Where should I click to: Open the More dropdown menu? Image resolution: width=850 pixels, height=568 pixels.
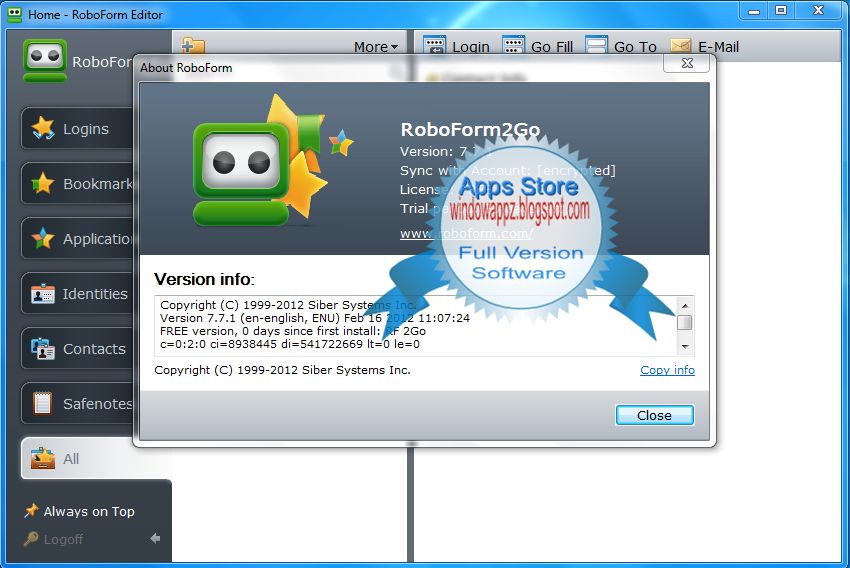click(376, 47)
